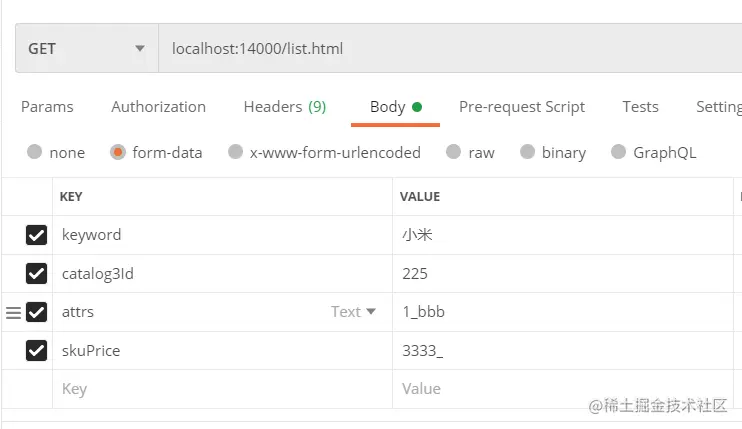Toggle the catalog3Id row checkbox
The height and width of the screenshot is (429, 742).
[36, 273]
